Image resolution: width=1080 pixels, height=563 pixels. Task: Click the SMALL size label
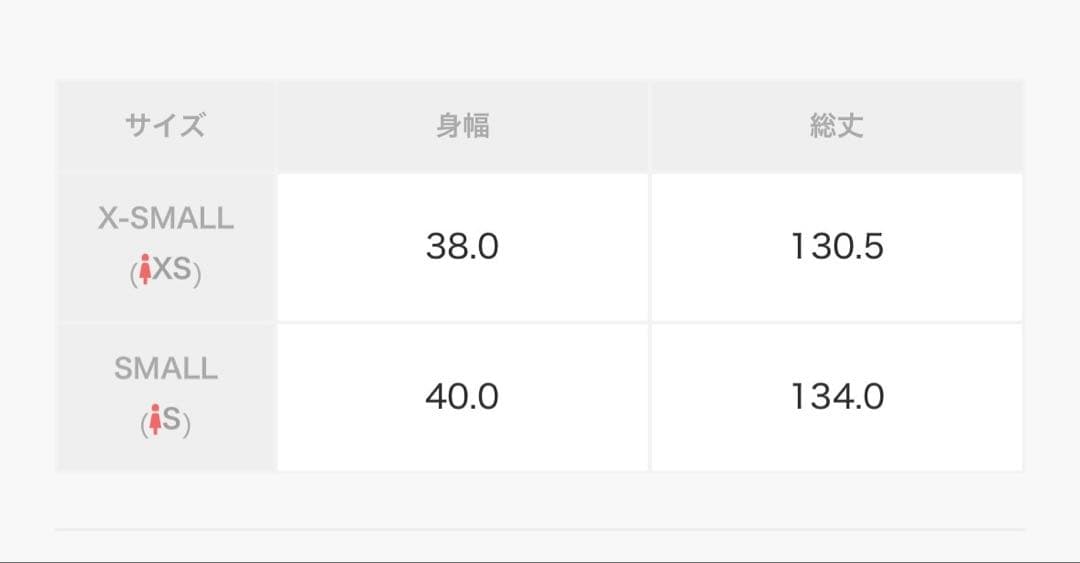tap(166, 369)
